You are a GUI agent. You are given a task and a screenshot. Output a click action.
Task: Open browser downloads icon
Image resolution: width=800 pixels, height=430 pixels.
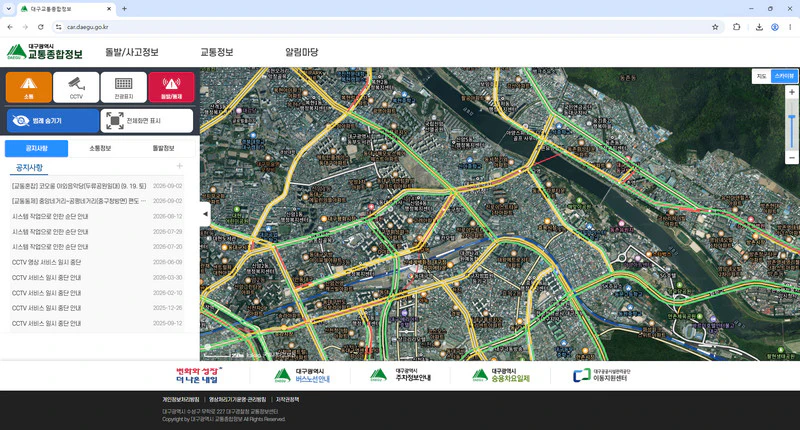(759, 27)
